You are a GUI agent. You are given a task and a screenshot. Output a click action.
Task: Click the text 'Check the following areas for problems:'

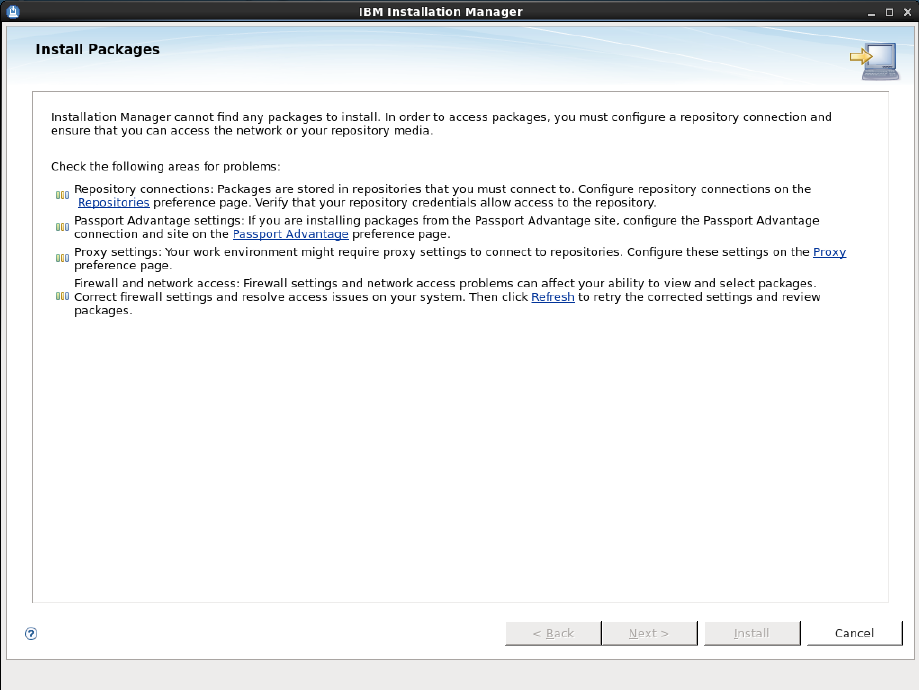pos(165,166)
